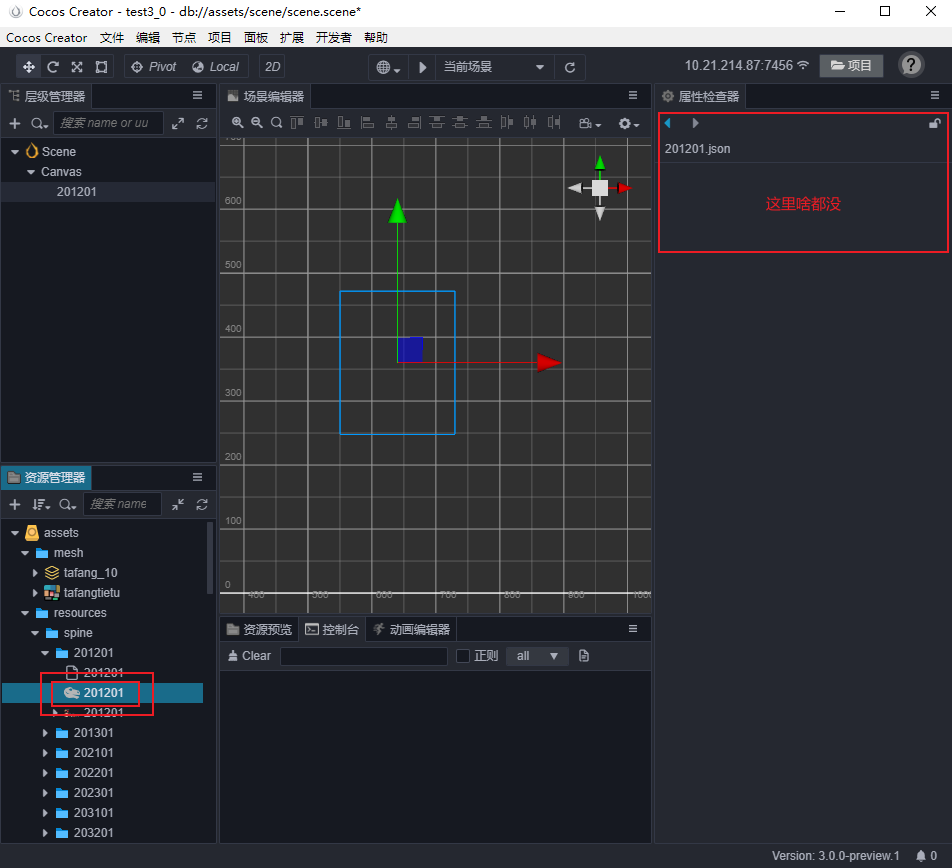Image resolution: width=952 pixels, height=868 pixels.
Task: Open the console log level dropdown
Action: (x=537, y=656)
